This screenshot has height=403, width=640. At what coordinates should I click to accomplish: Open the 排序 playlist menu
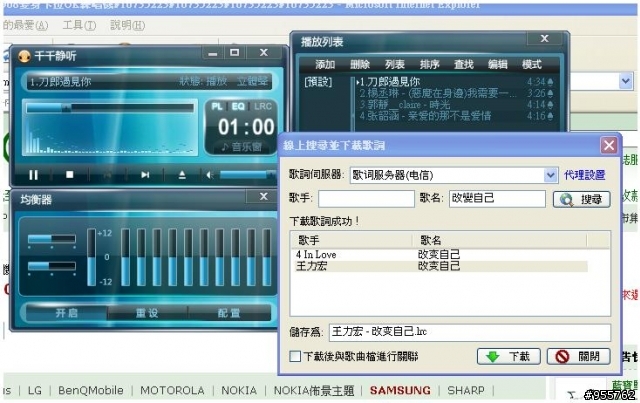[x=429, y=65]
